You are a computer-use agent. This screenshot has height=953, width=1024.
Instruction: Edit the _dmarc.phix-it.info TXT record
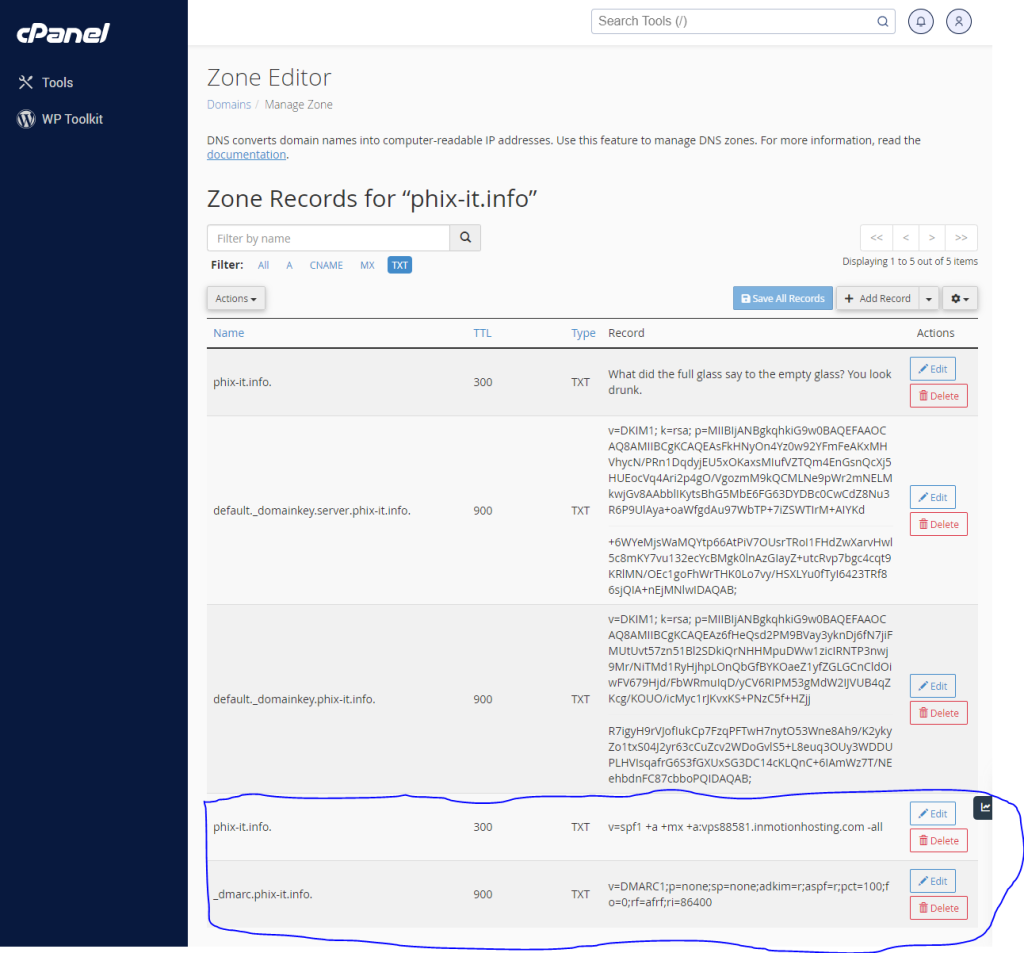(932, 881)
